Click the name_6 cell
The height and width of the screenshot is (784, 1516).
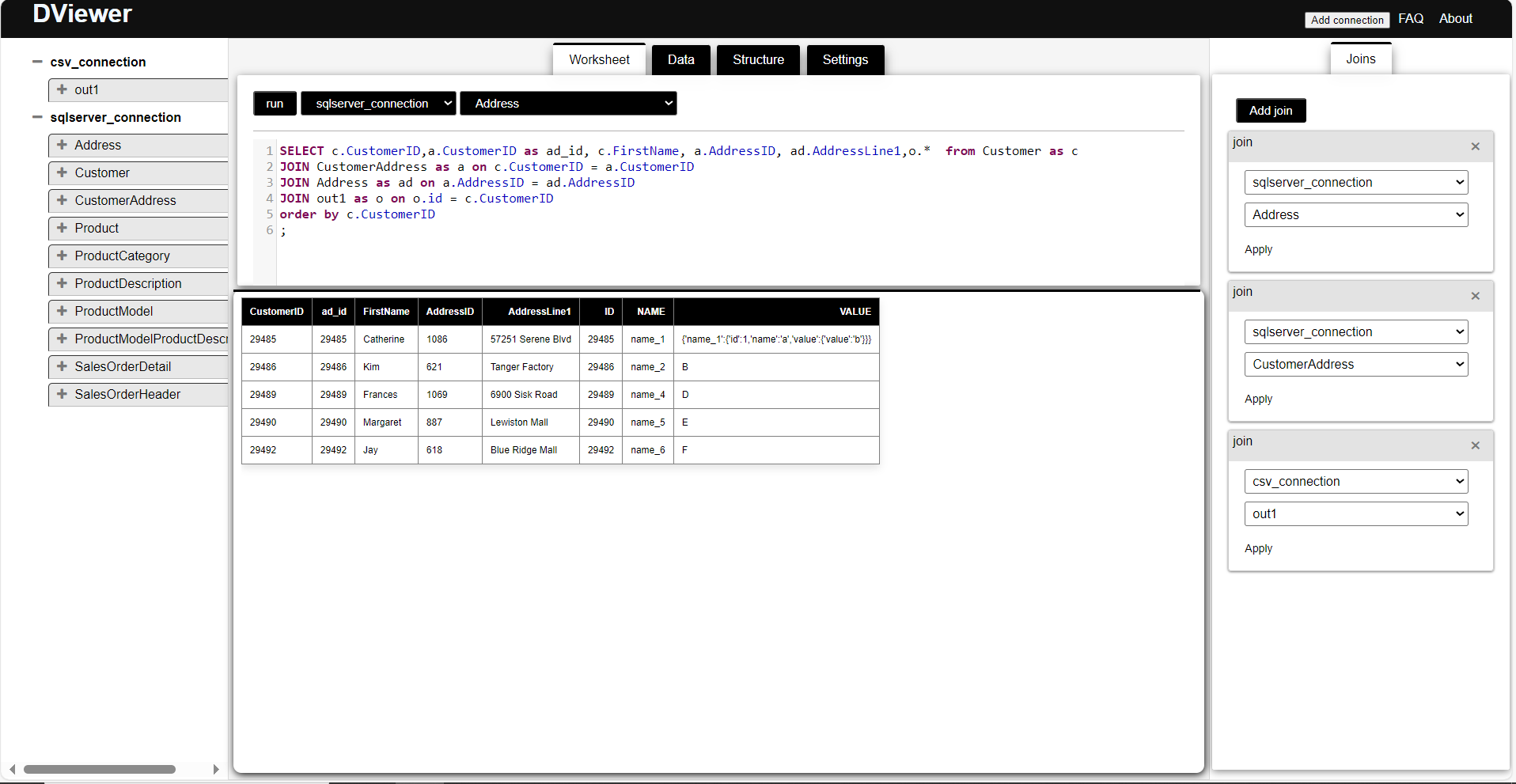[648, 450]
